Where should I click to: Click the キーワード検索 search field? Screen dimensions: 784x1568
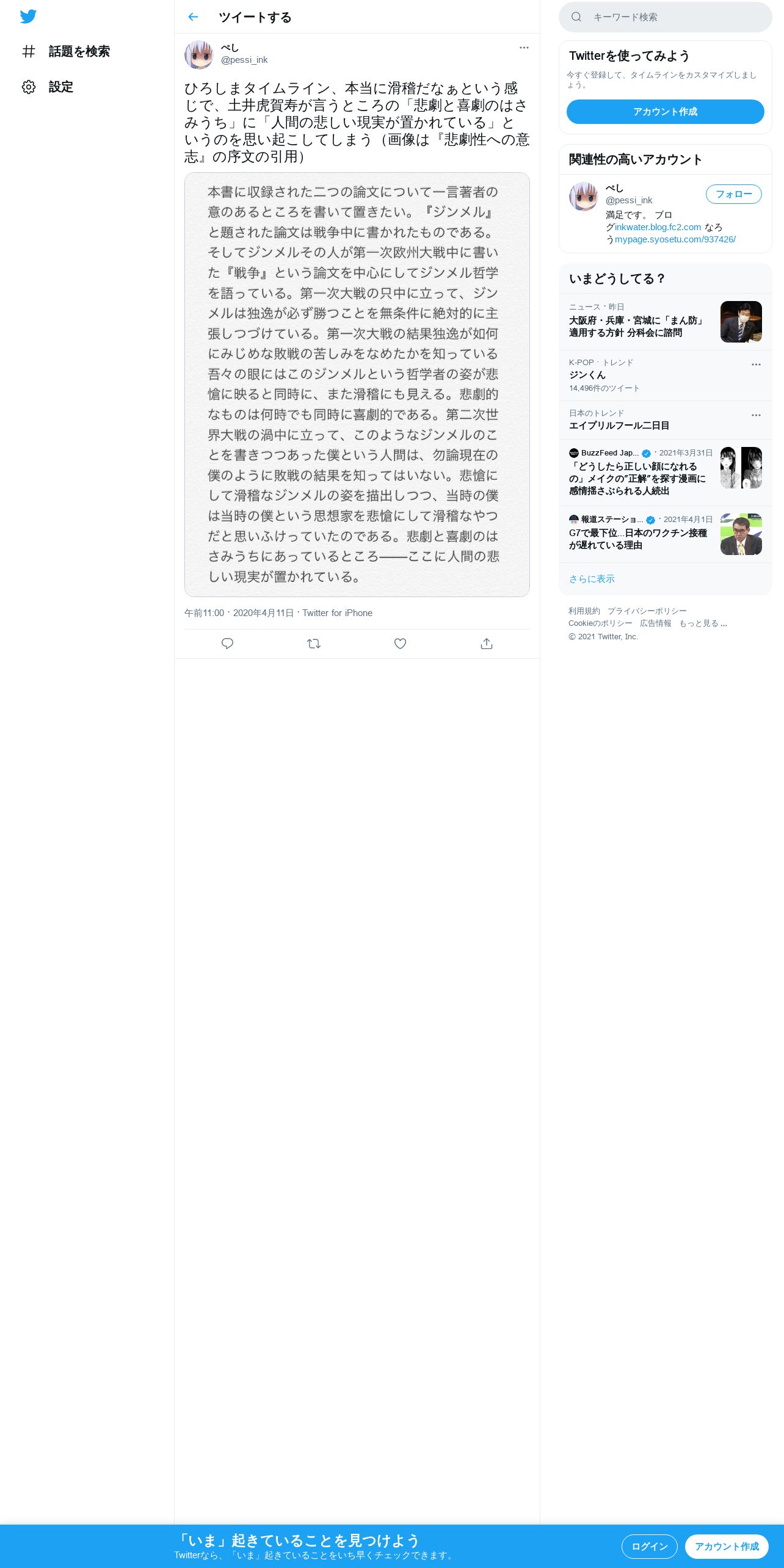tap(666, 17)
